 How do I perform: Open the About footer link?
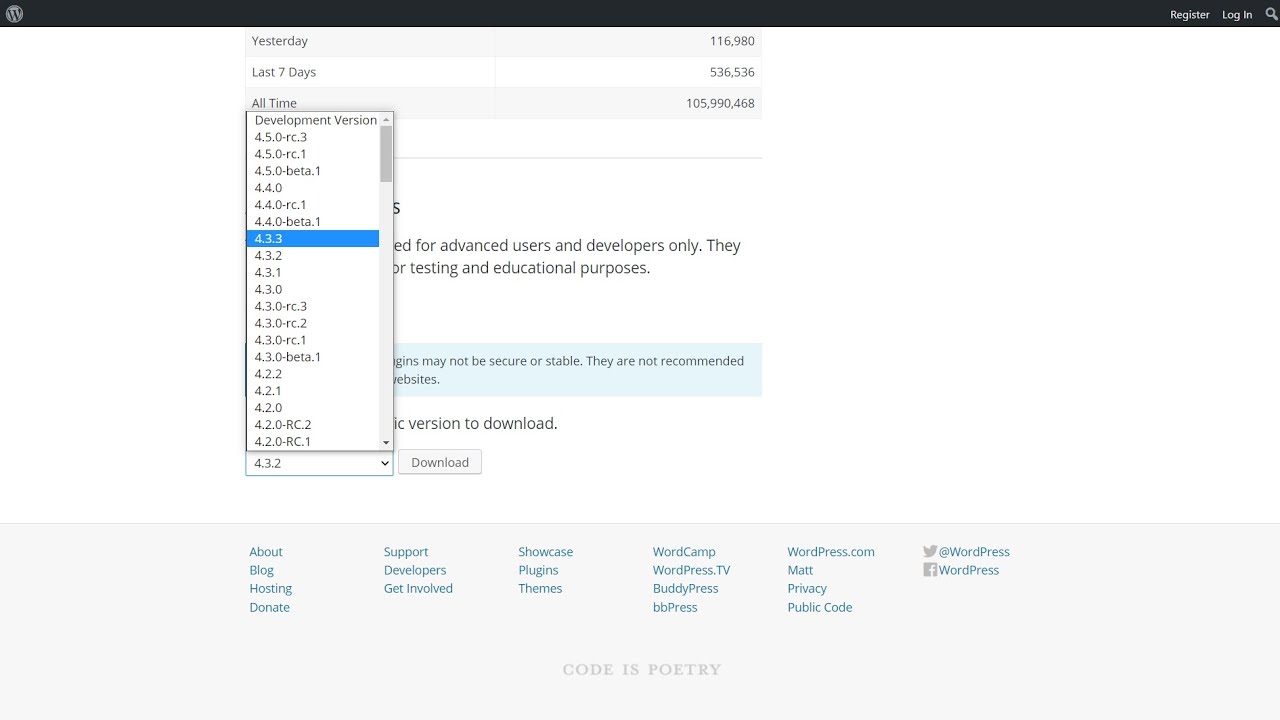(x=266, y=552)
